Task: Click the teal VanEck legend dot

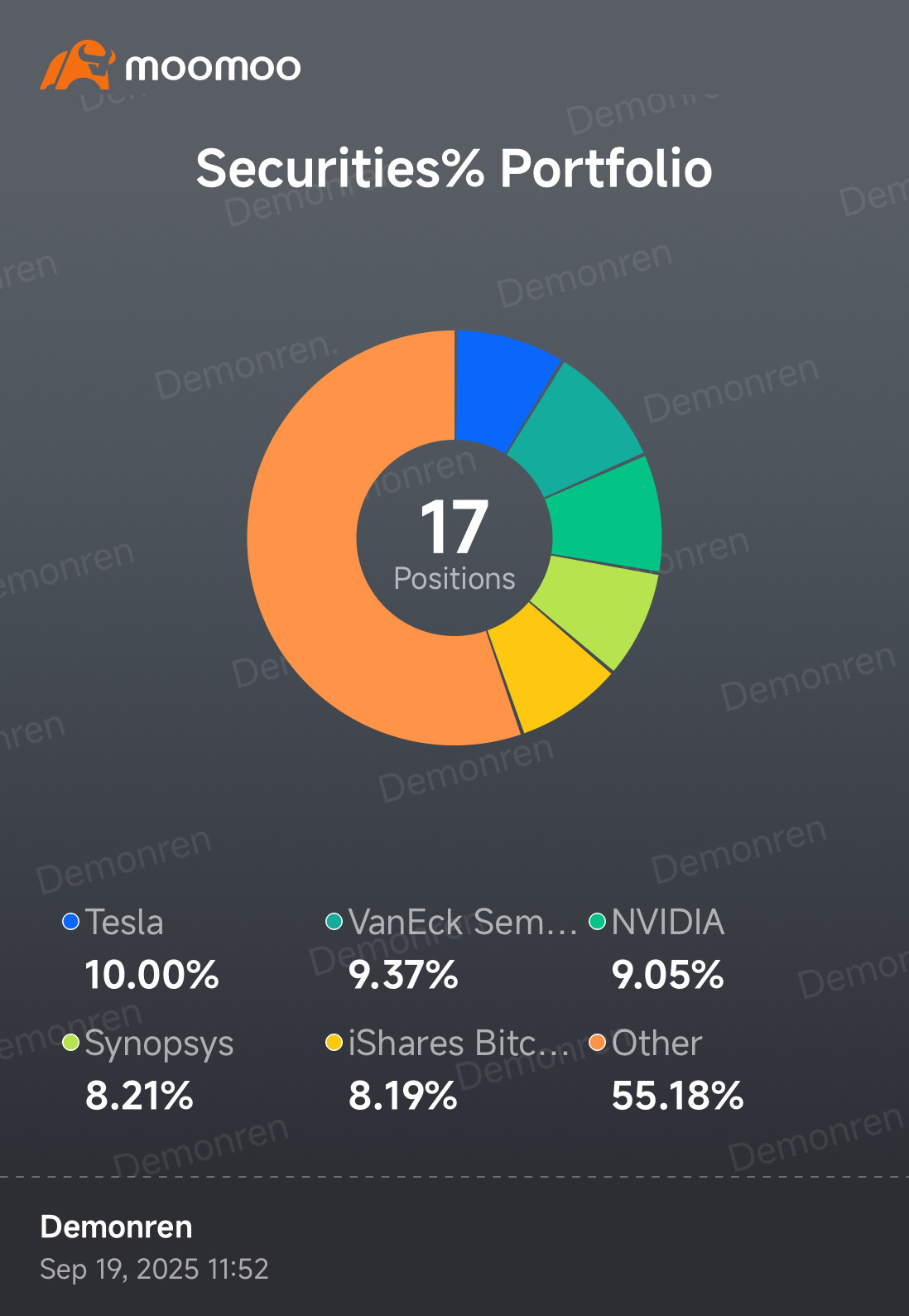Action: click(x=334, y=922)
